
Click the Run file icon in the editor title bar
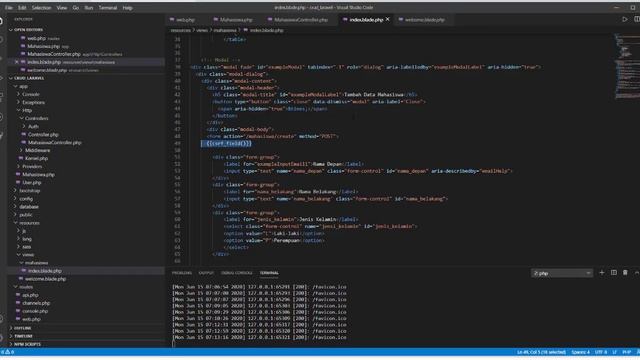coord(624,19)
